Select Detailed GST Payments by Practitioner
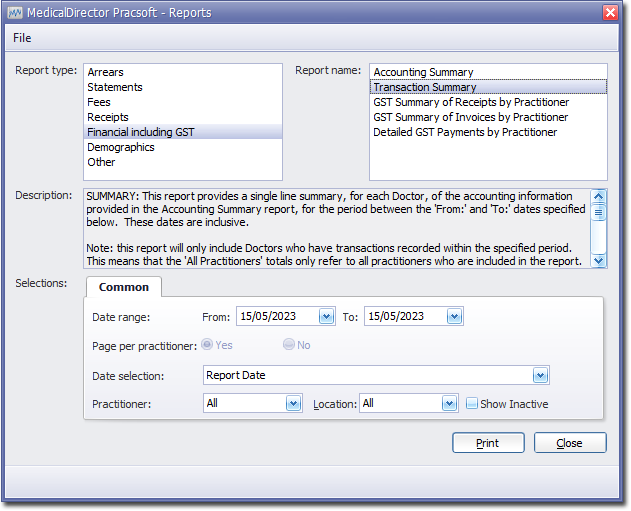 465,132
